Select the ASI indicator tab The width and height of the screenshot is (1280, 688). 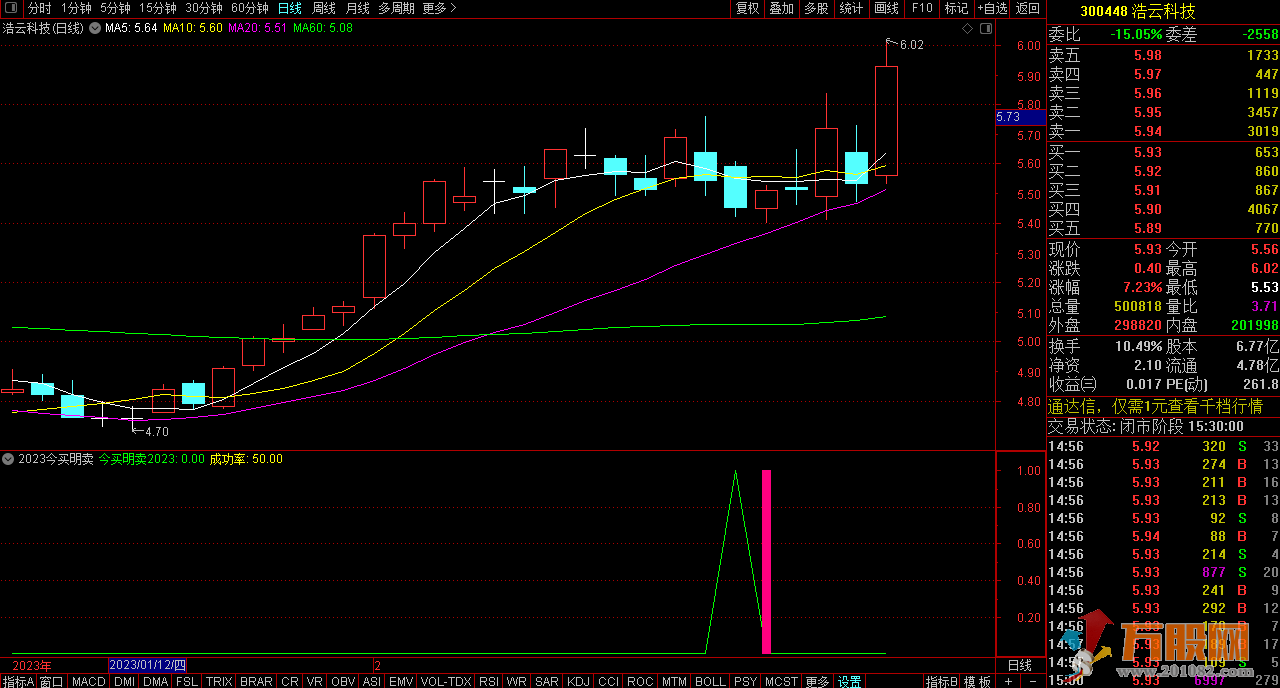click(371, 681)
